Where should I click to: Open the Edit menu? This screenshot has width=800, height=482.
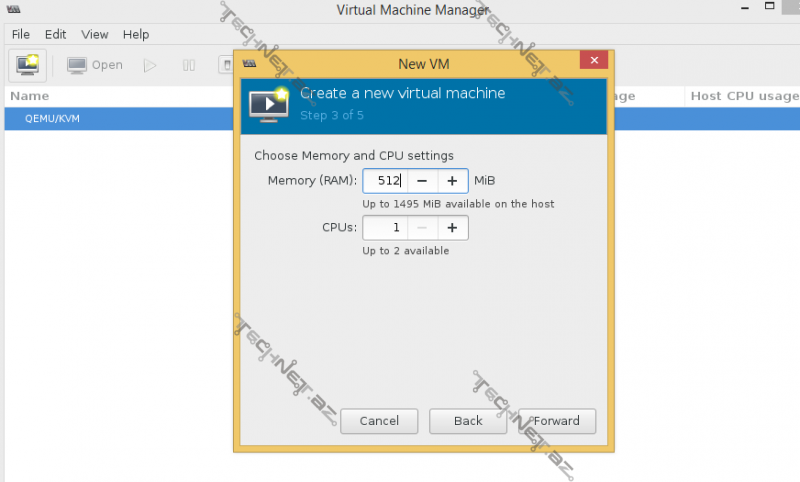[x=55, y=34]
